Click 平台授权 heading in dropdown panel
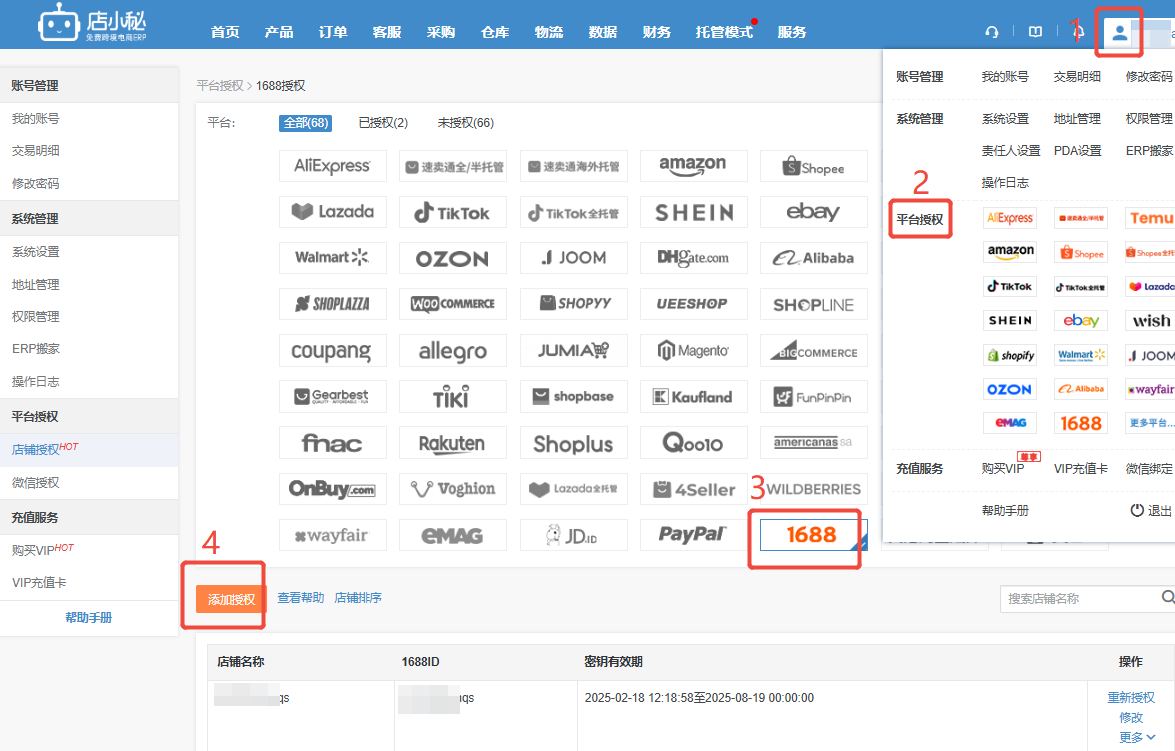Screen dimensions: 1175x751 [x=920, y=220]
